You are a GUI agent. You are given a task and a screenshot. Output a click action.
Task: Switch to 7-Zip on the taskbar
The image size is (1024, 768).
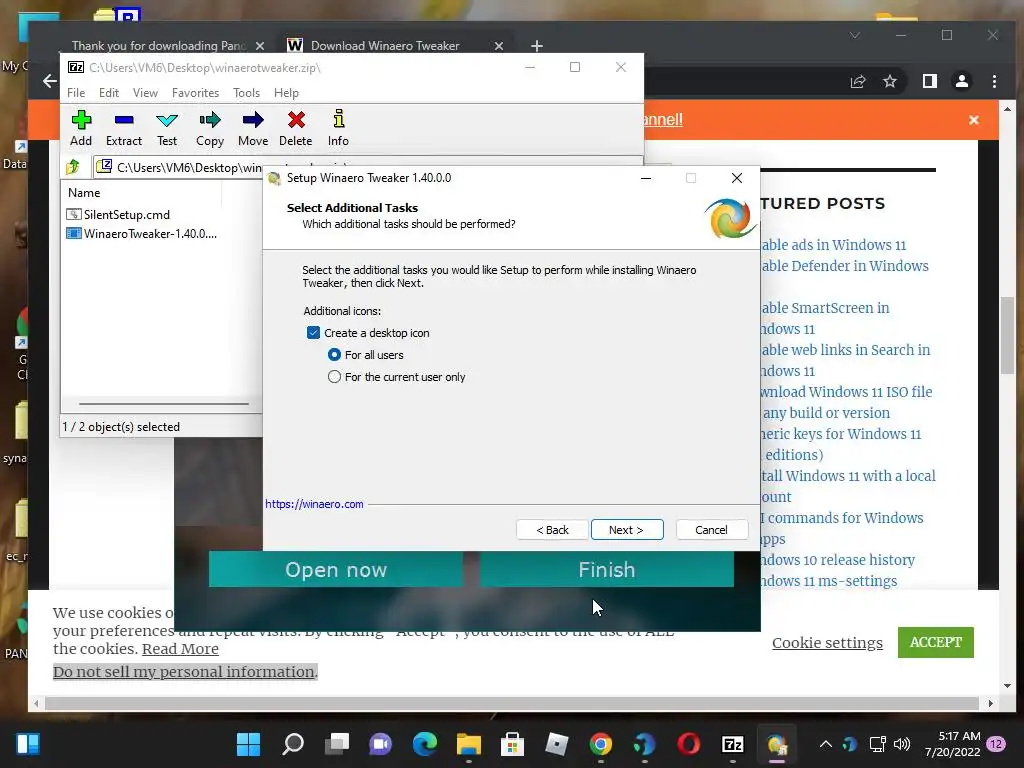(x=733, y=744)
